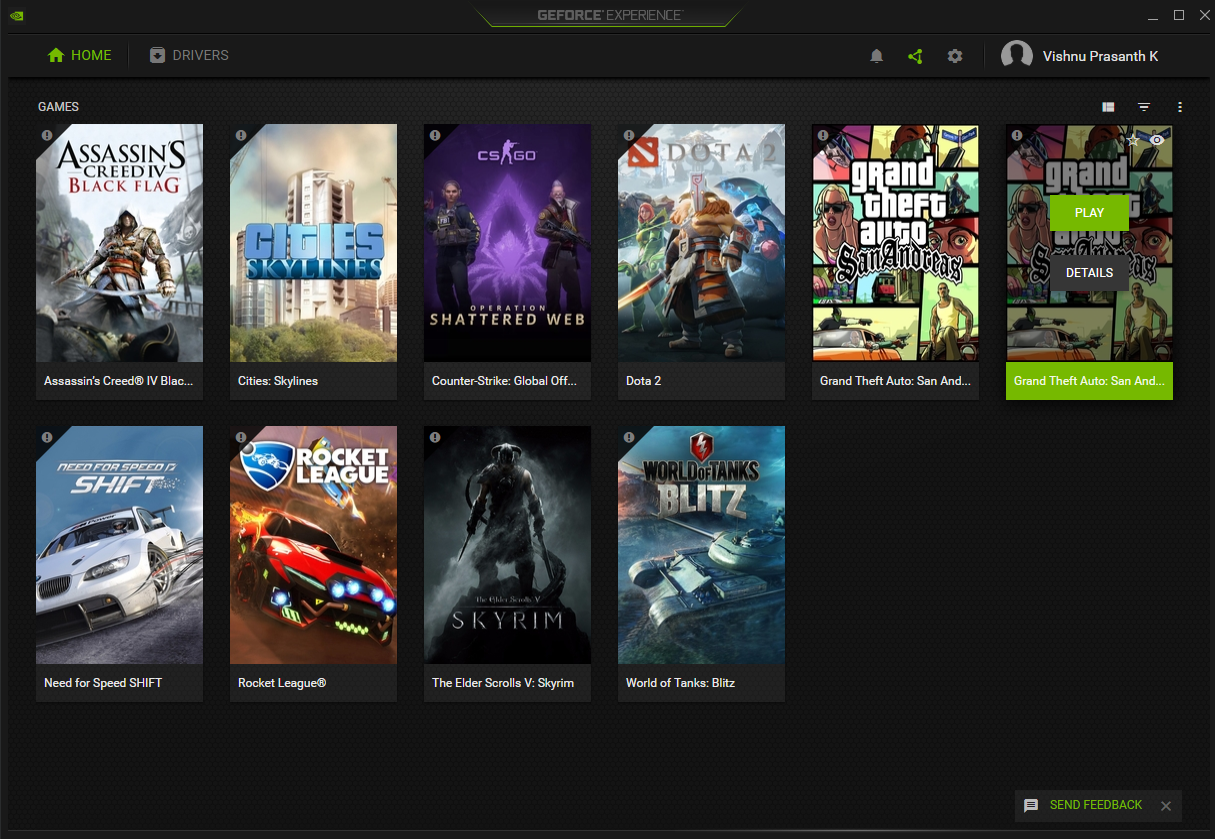Open the settings gear
Image resolution: width=1215 pixels, height=839 pixels.
click(x=955, y=56)
